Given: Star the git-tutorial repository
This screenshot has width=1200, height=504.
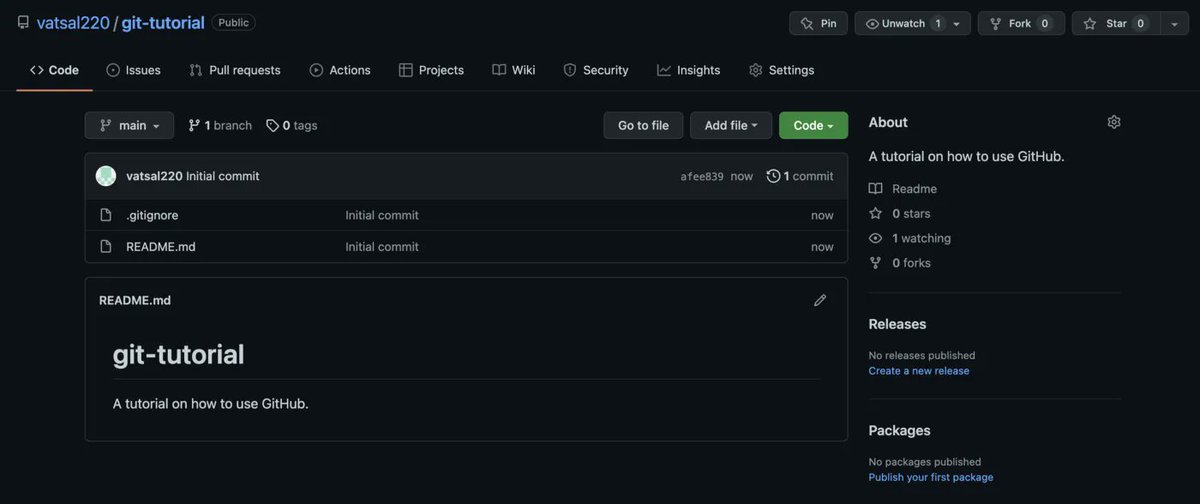Looking at the screenshot, I should pos(1114,23).
